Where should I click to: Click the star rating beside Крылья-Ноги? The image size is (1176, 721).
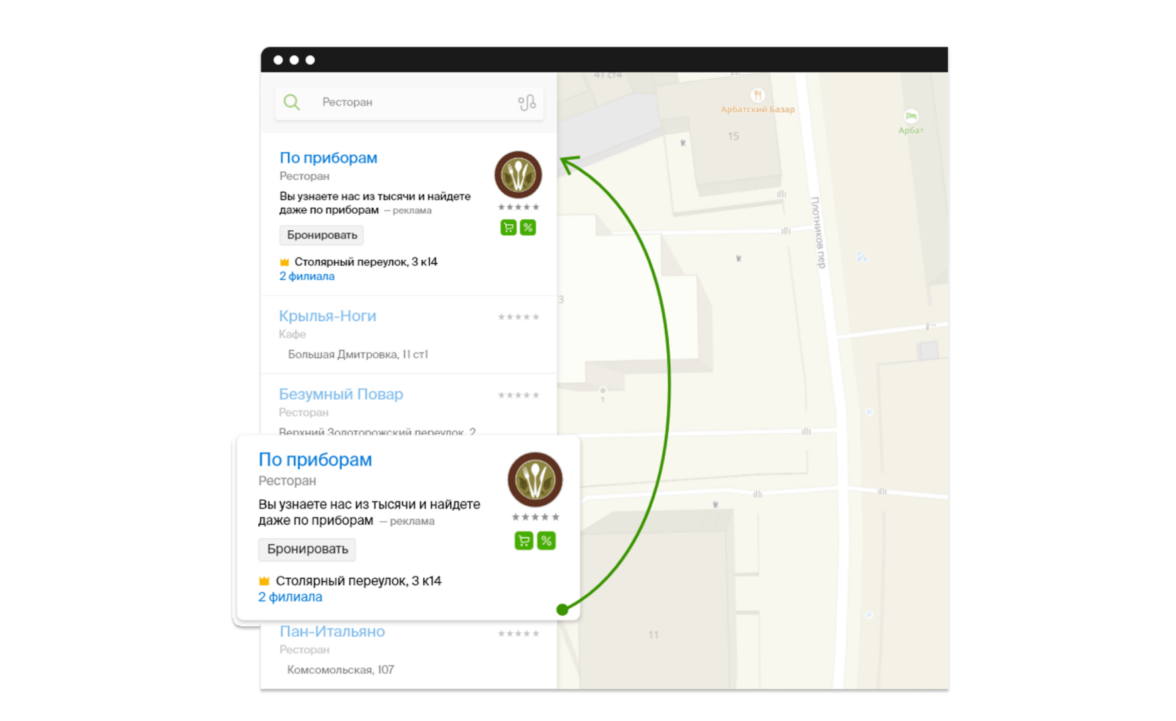(518, 317)
